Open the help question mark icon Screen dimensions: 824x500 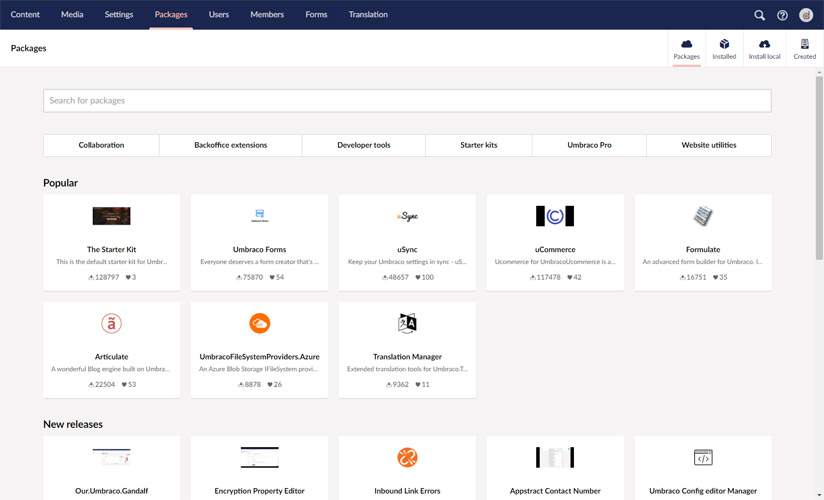pos(782,15)
